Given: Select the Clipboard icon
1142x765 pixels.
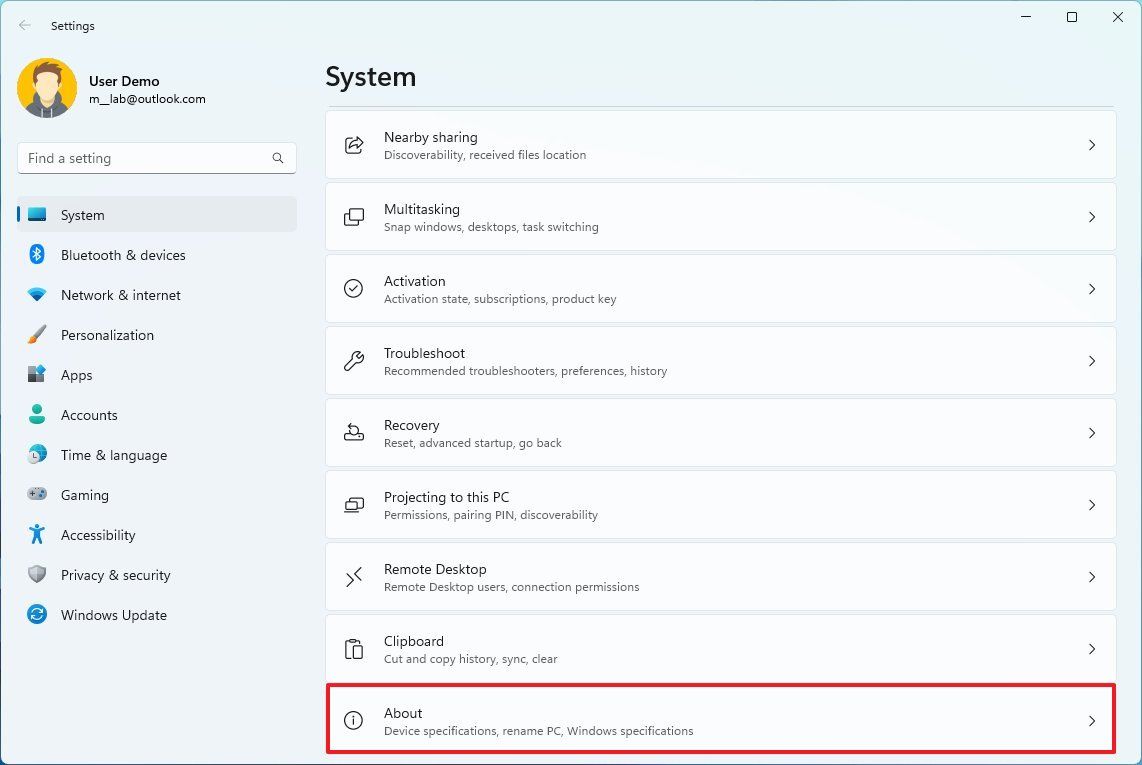Looking at the screenshot, I should 354,648.
